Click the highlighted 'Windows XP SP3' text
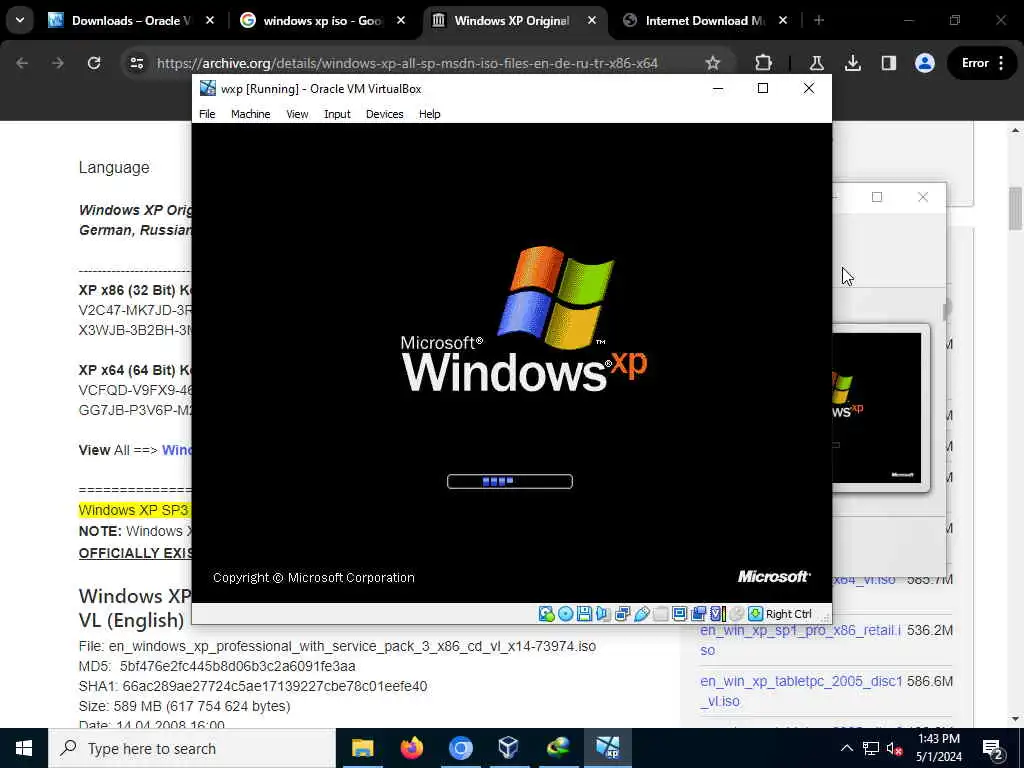The height and width of the screenshot is (768, 1024). point(133,510)
